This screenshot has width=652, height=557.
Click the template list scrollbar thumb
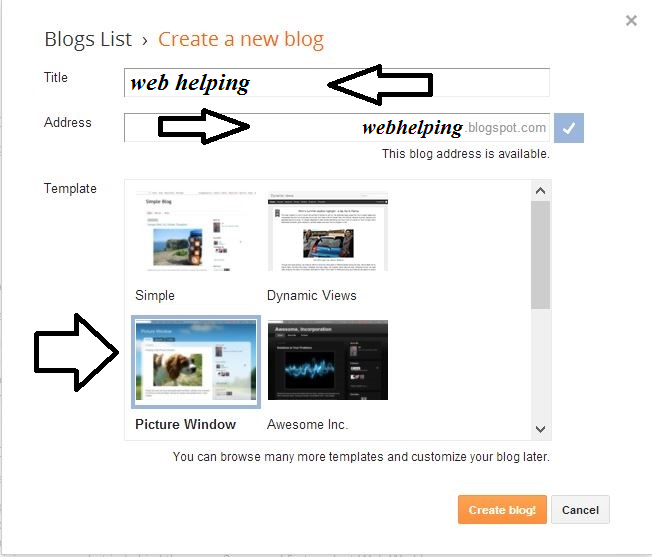(x=541, y=255)
